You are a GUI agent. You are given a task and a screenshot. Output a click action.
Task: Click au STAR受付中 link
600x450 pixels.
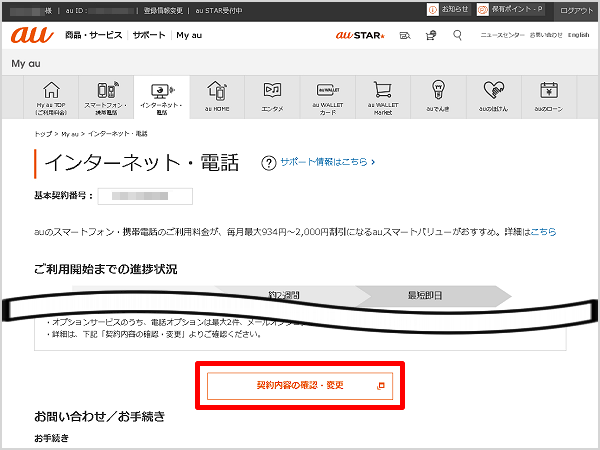click(219, 11)
